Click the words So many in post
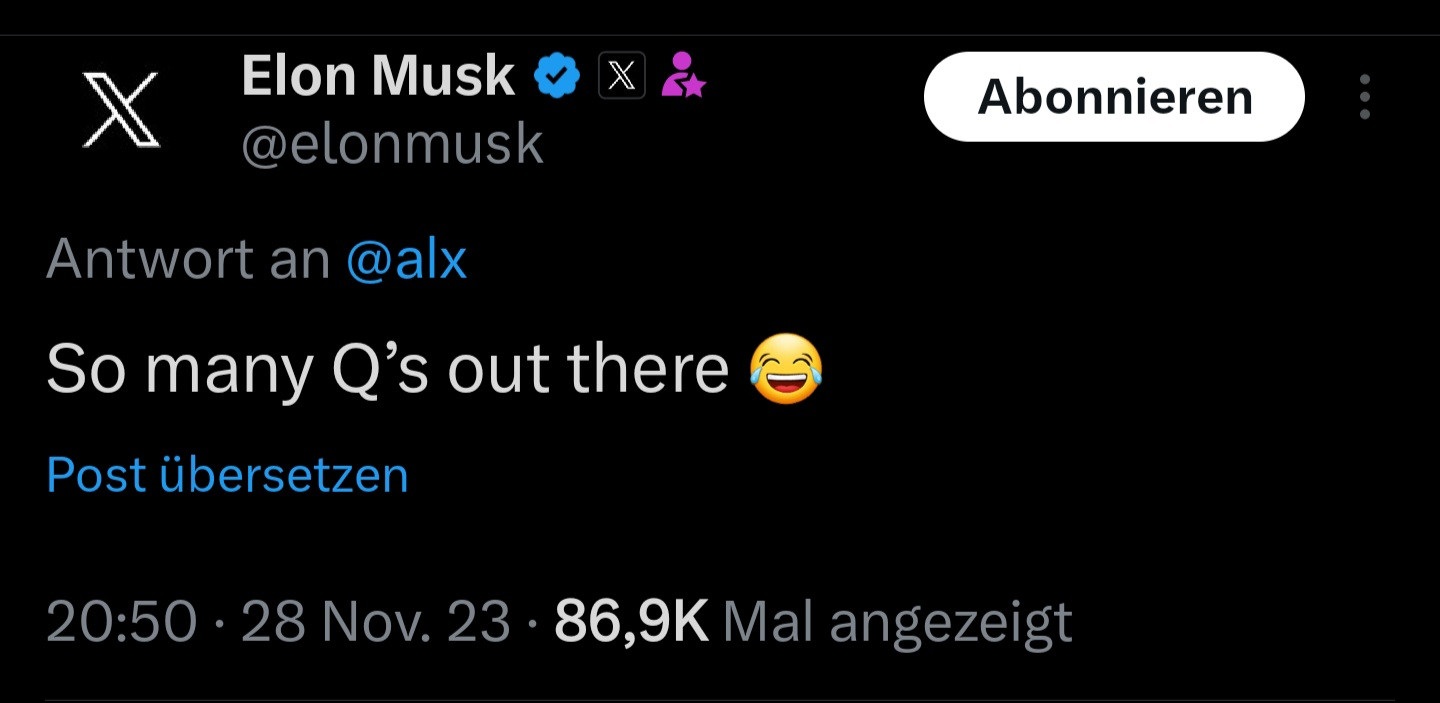This screenshot has width=1440, height=703. click(x=180, y=371)
